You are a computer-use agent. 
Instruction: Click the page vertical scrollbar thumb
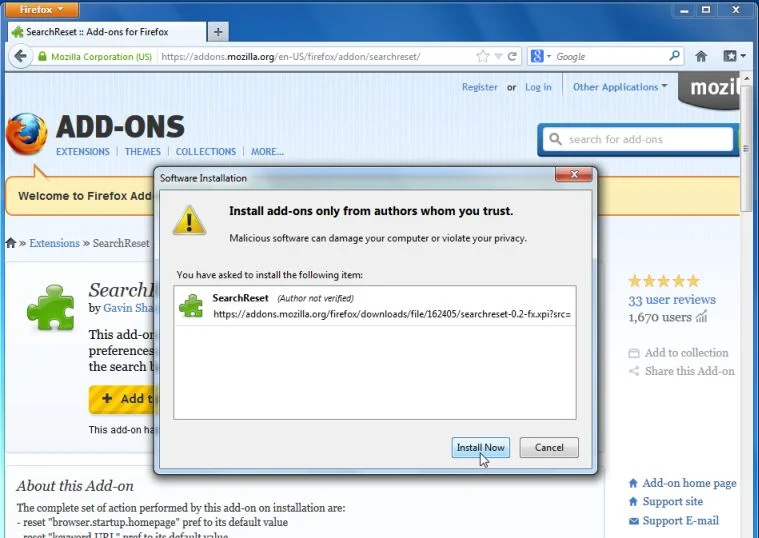pyautogui.click(x=746, y=149)
